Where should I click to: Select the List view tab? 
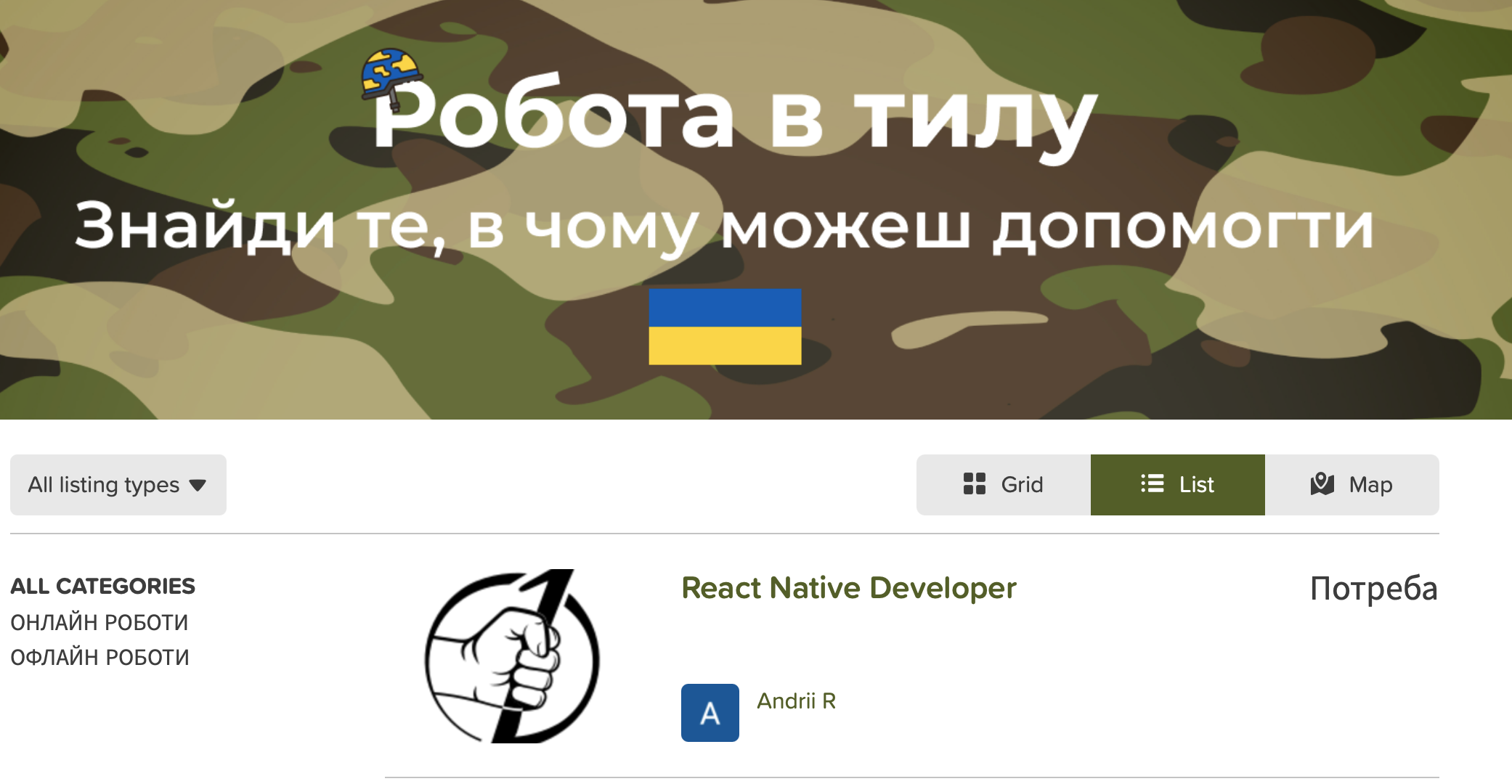pyautogui.click(x=1178, y=485)
